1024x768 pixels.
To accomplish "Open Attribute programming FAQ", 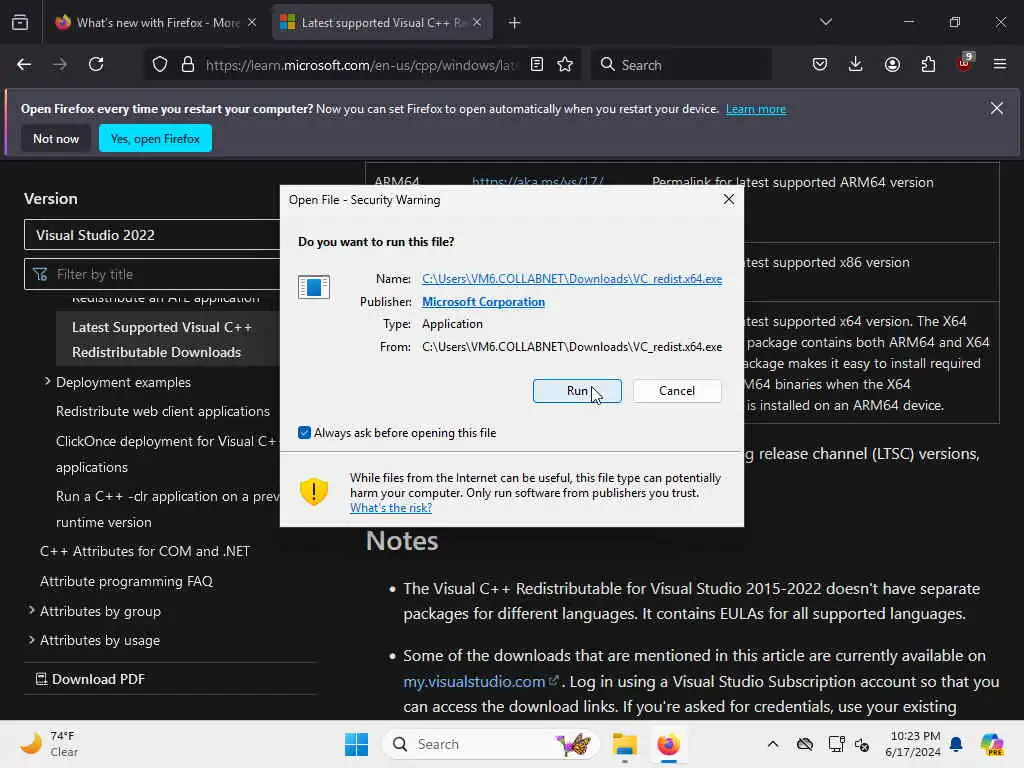I will pyautogui.click(x=126, y=581).
